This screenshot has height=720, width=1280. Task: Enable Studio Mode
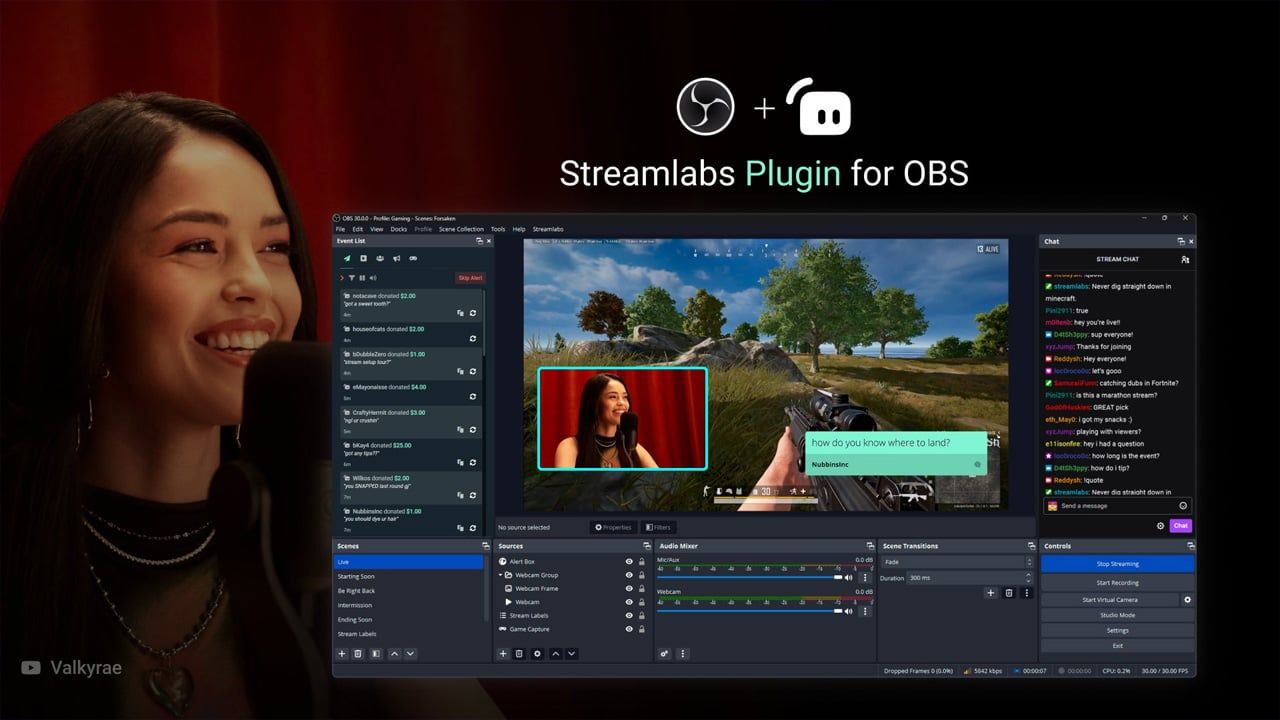1117,615
